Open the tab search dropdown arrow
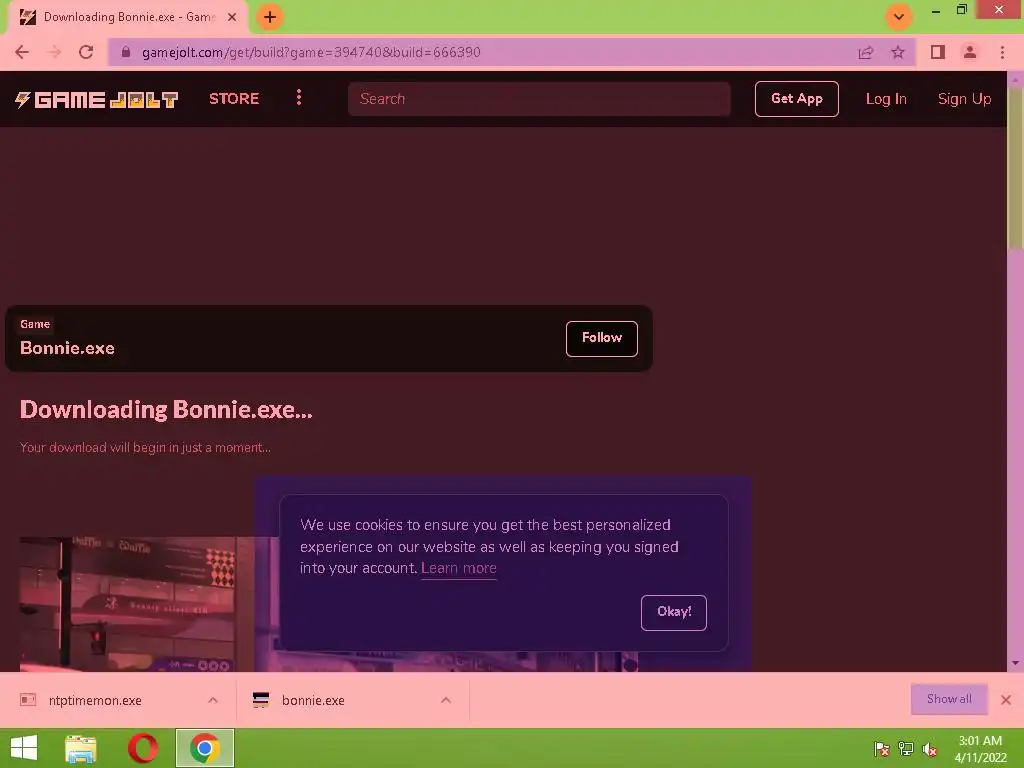 [899, 17]
